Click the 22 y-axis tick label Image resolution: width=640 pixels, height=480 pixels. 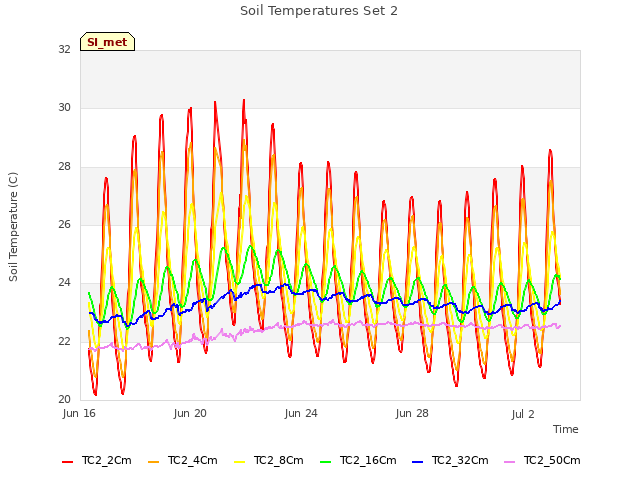[64, 341]
